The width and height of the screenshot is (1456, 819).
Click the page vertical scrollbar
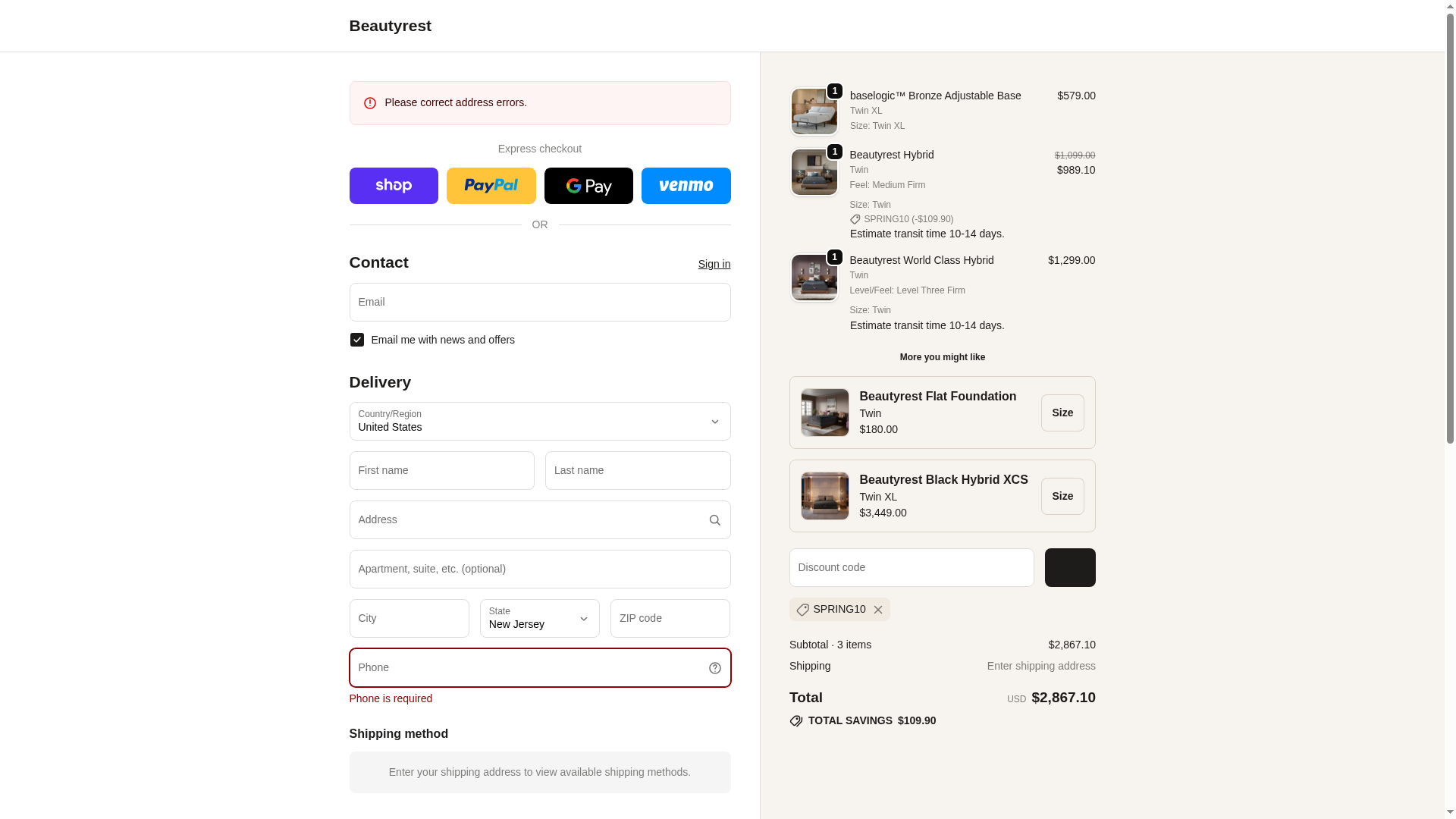(1450, 227)
